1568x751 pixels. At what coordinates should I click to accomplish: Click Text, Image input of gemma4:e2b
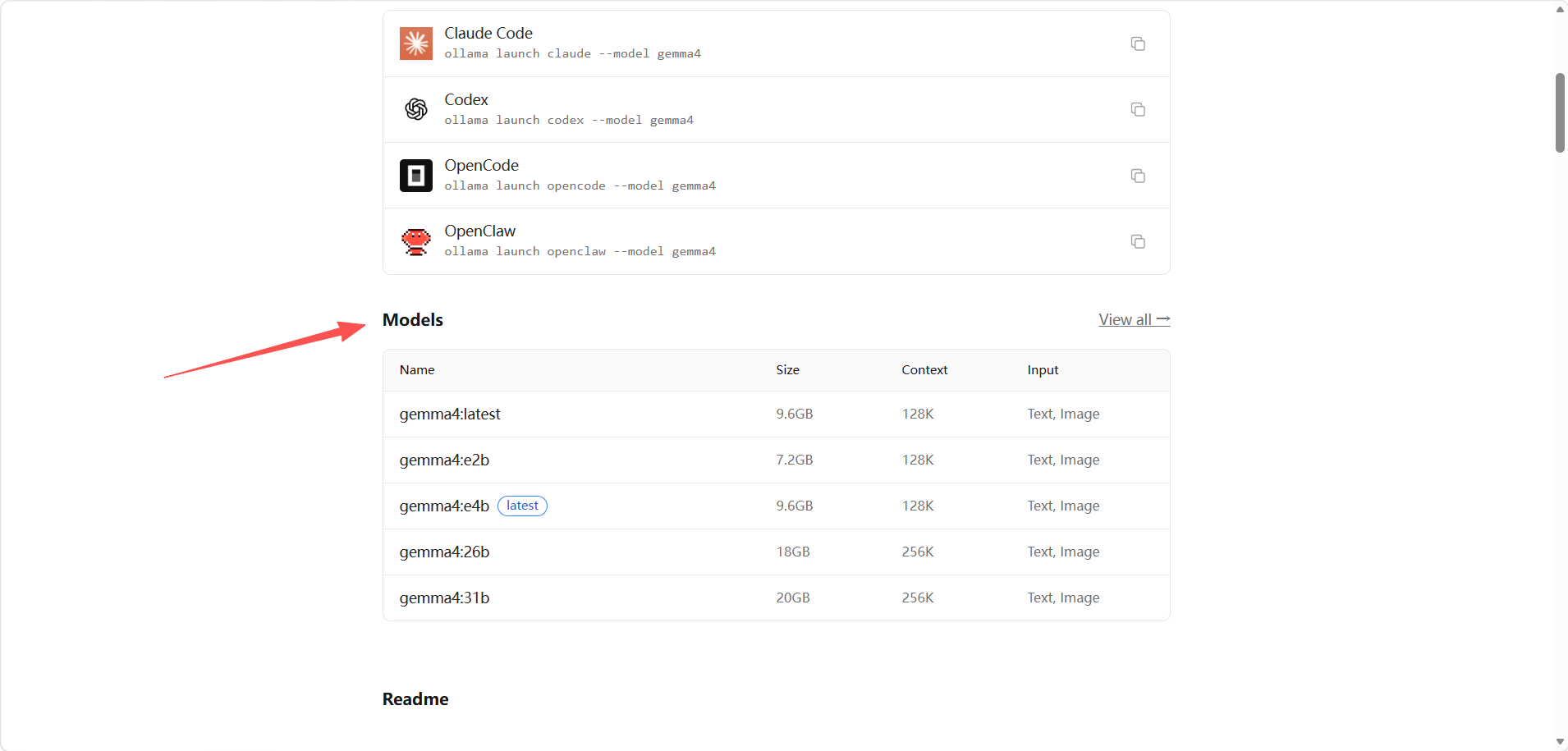point(1063,460)
